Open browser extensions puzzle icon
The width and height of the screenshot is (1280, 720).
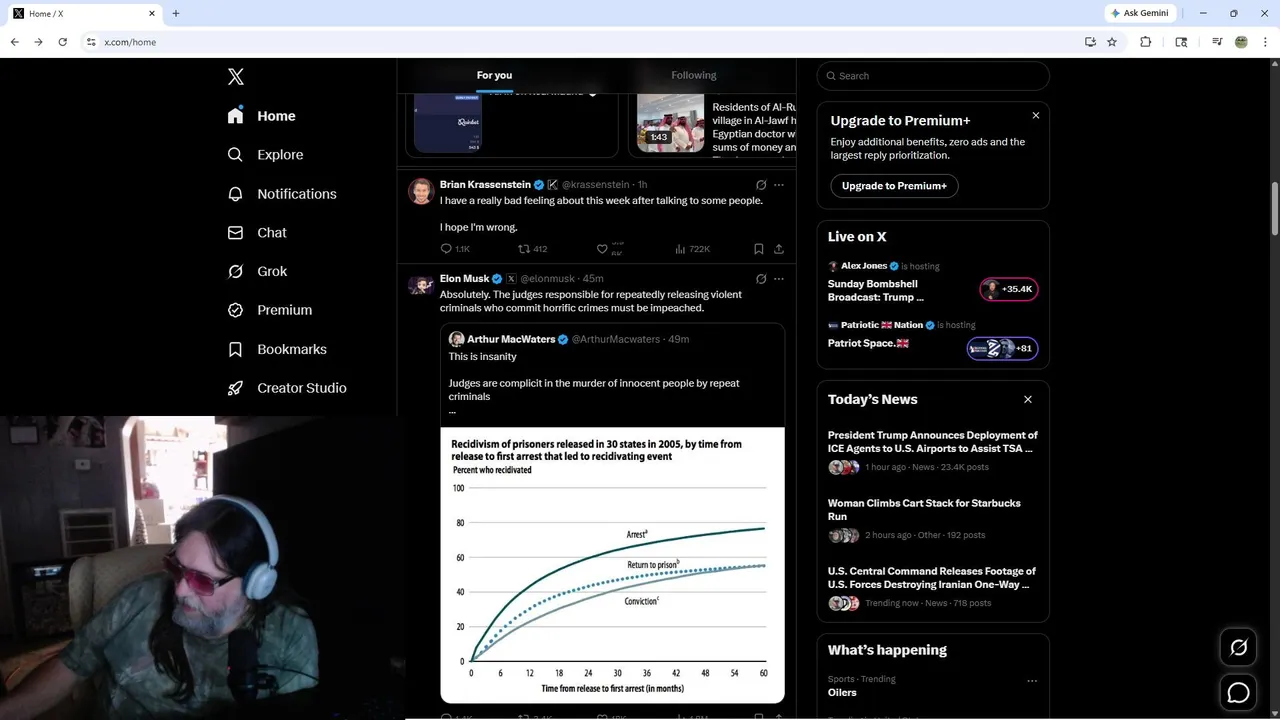[x=1146, y=42]
